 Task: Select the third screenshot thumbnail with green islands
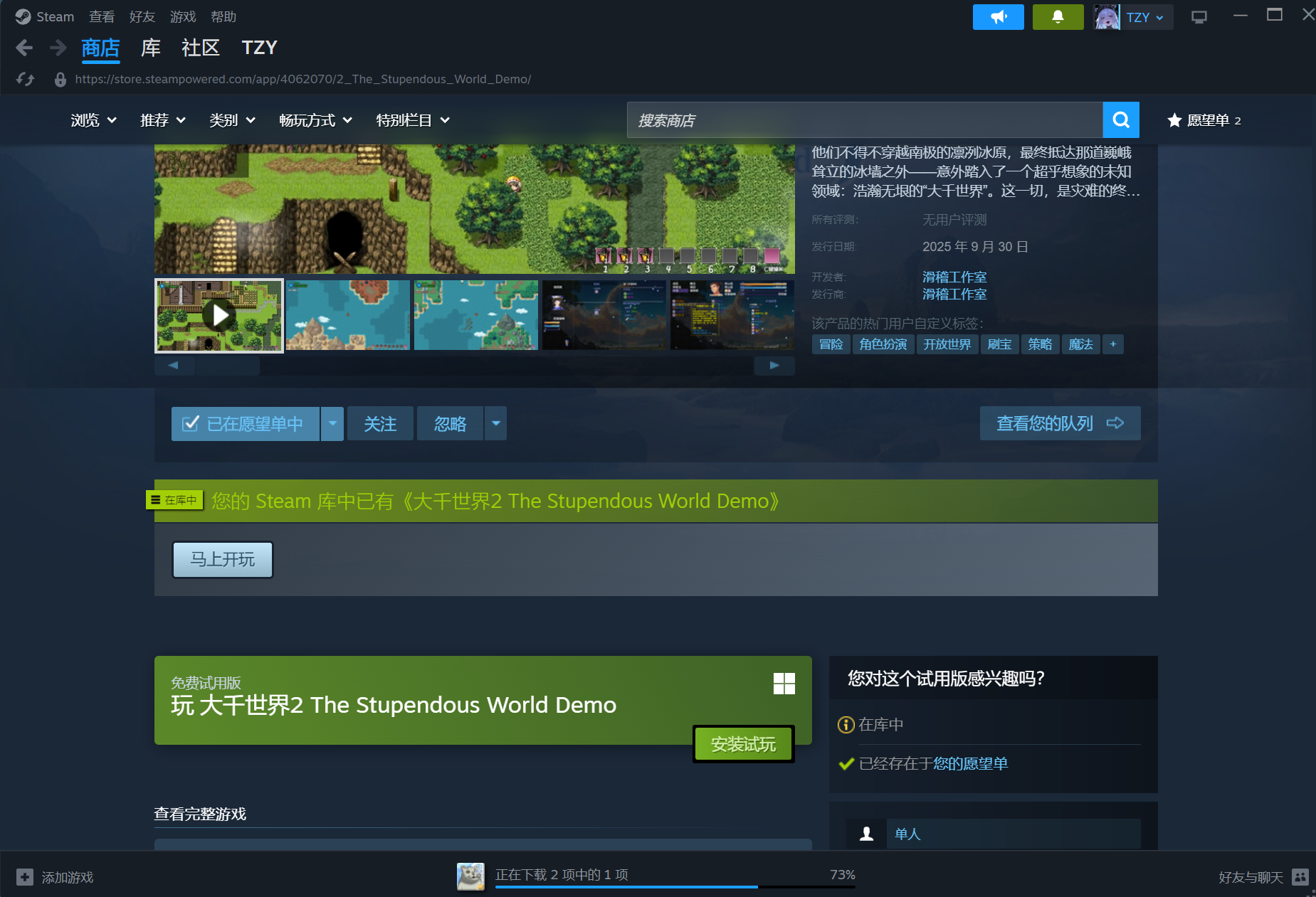tap(476, 315)
